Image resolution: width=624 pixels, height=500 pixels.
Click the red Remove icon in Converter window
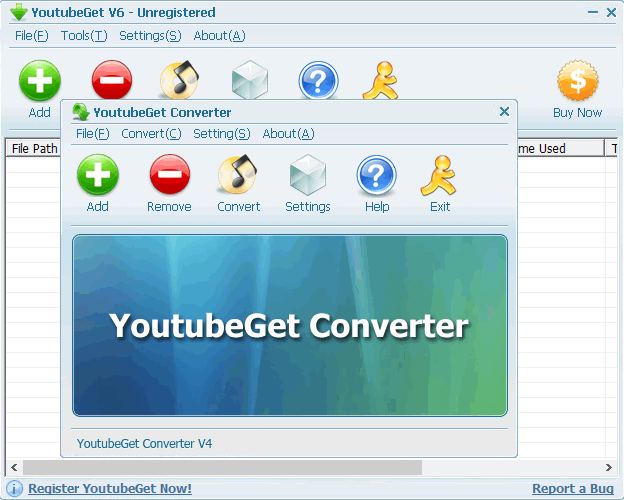pos(170,174)
